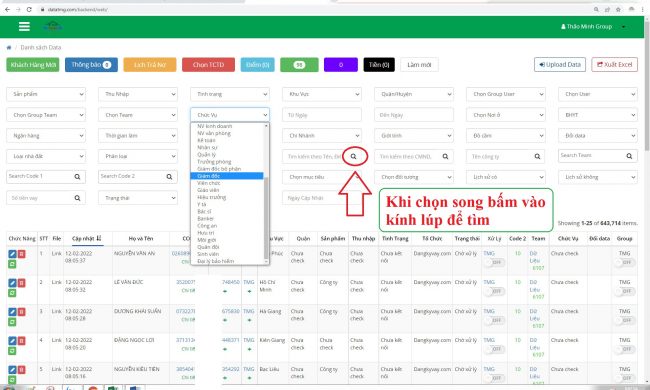Click red delete icon for row 2
Image resolution: width=650 pixels, height=390 pixels.
coord(22,283)
